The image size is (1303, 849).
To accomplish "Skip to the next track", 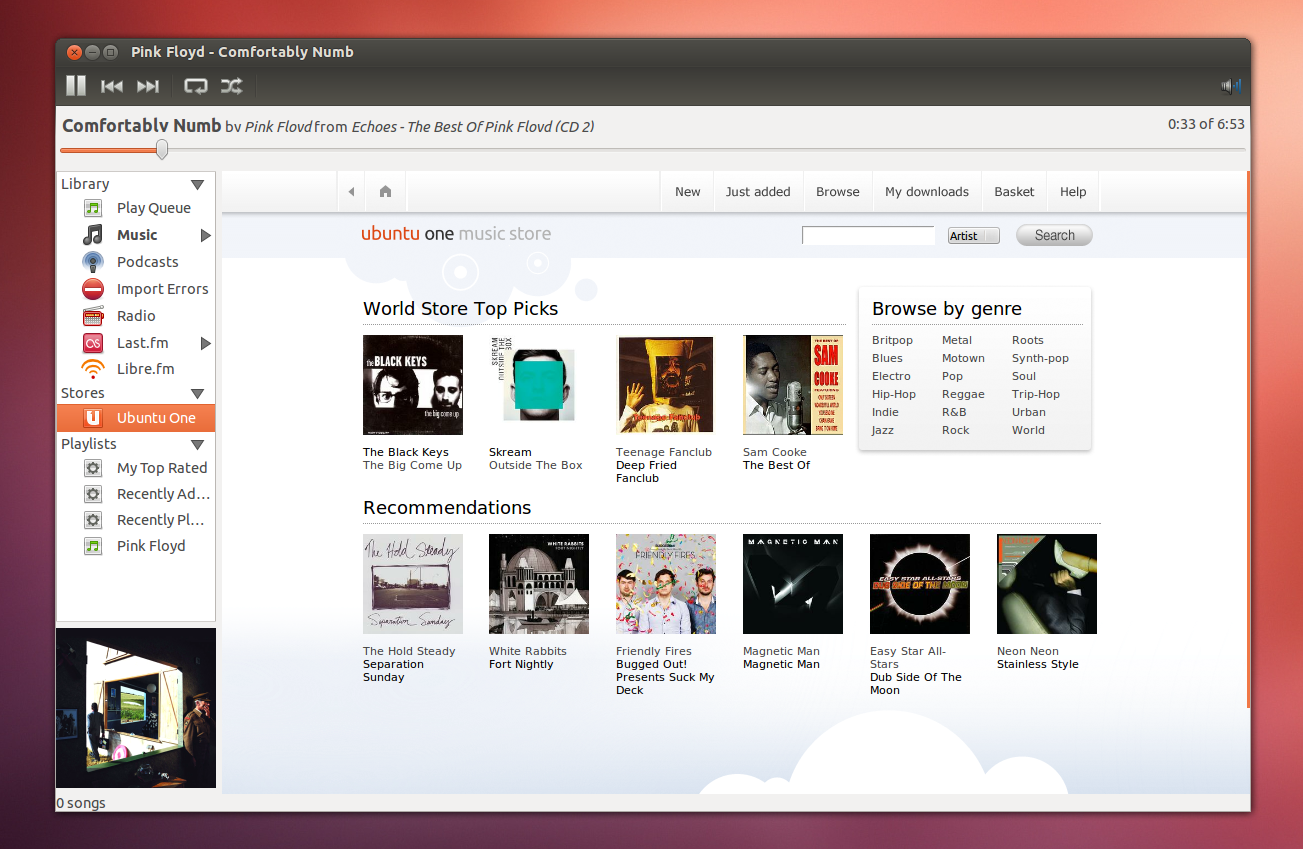I will point(148,86).
